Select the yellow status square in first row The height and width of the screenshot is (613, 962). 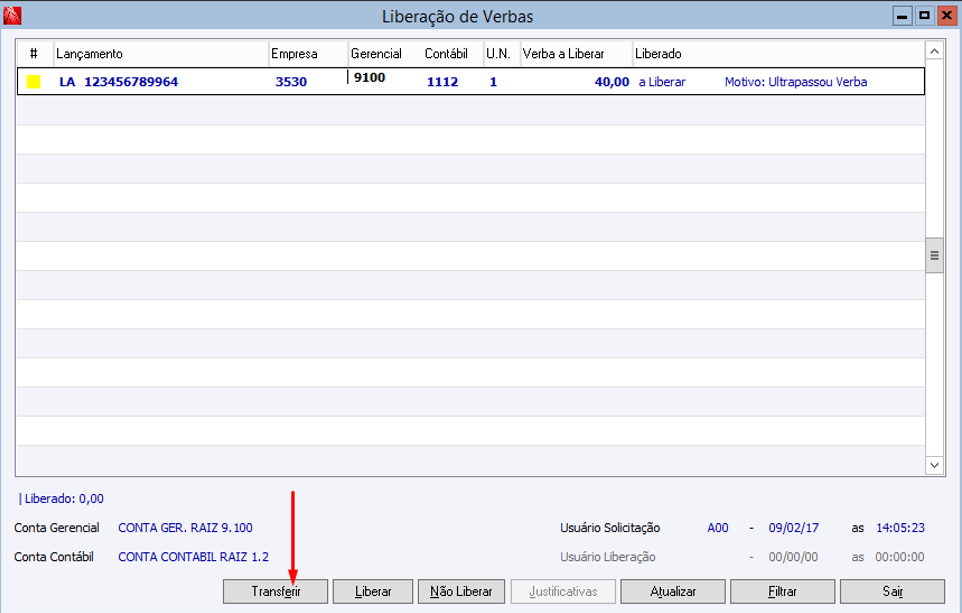[34, 82]
